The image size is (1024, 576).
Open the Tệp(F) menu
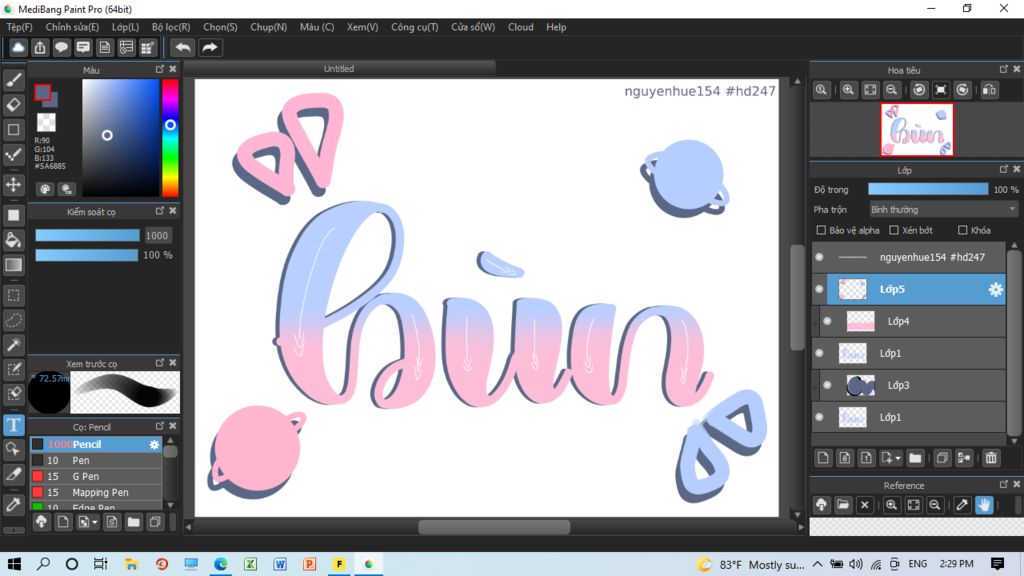20,27
